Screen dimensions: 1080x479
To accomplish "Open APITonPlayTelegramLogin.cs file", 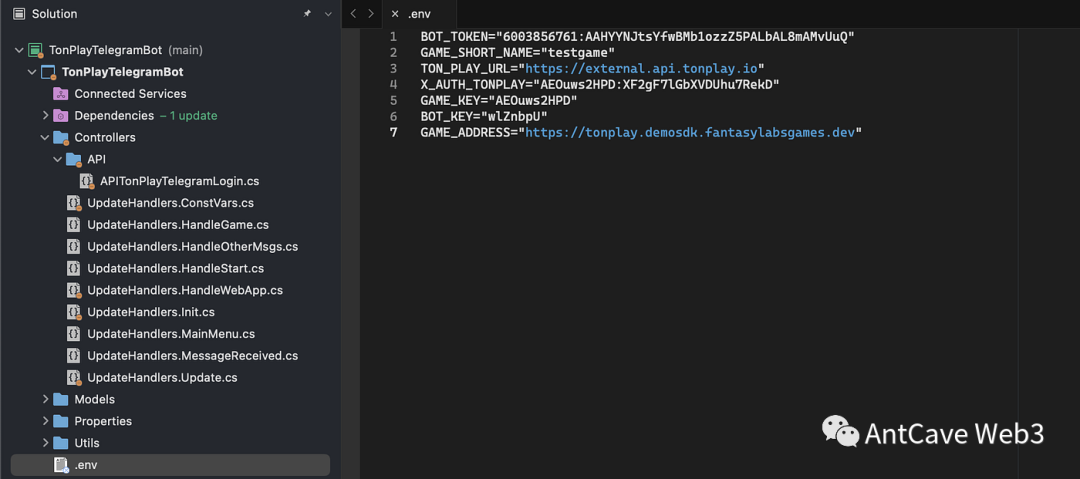I will click(179, 181).
